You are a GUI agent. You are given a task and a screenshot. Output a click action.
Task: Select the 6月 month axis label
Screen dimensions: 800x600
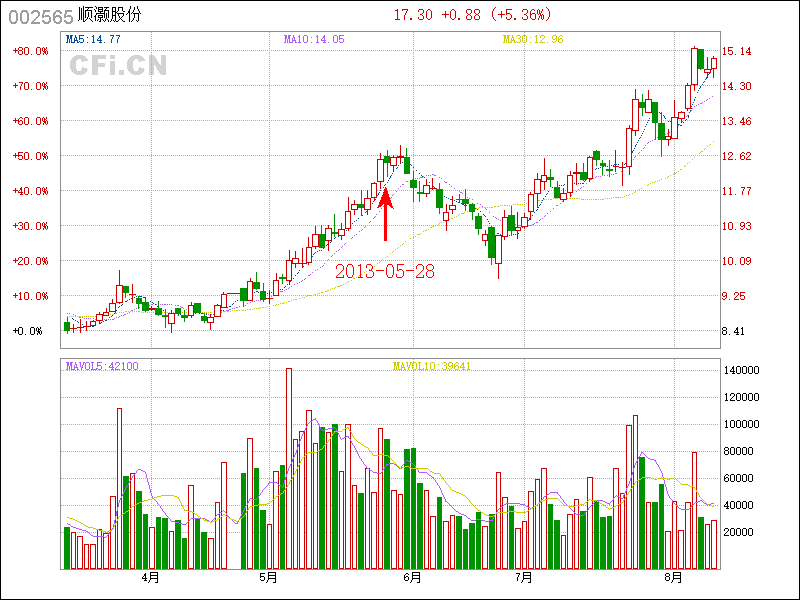coord(412,578)
